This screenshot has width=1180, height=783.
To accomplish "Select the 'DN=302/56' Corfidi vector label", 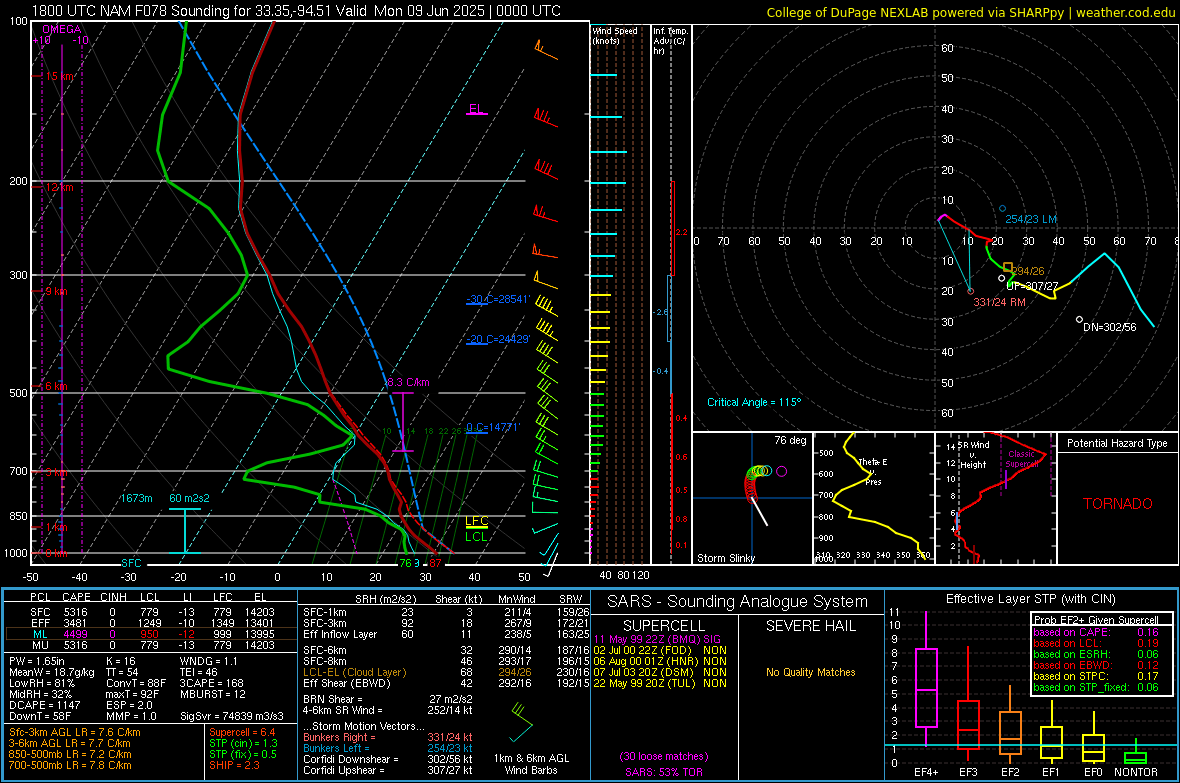I will 1109,327.
